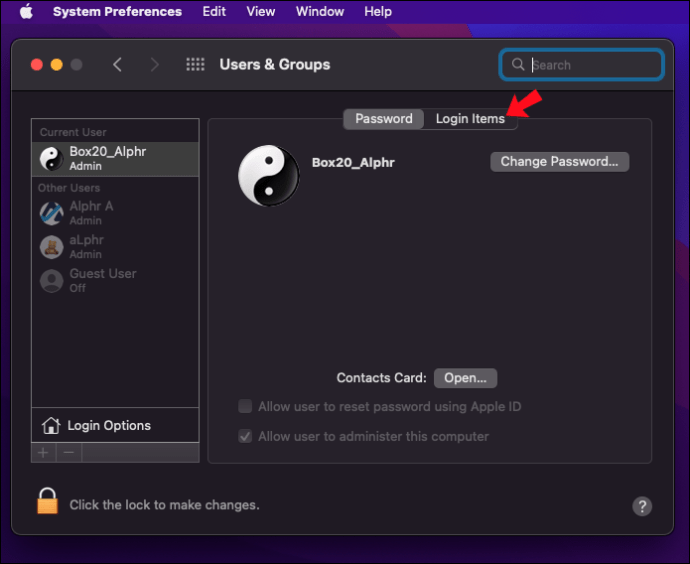
Task: Click the 'Other Users' heading
Action: [x=69, y=188]
